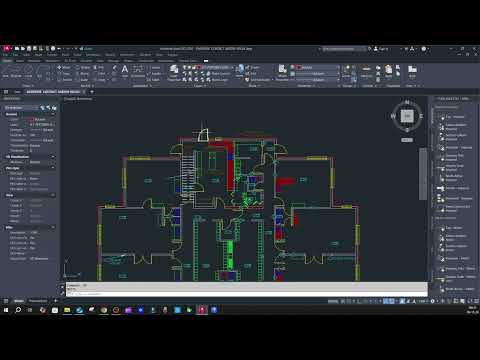Select the Polyline tool in the ribbon
The image size is (480, 360).
tap(16, 71)
